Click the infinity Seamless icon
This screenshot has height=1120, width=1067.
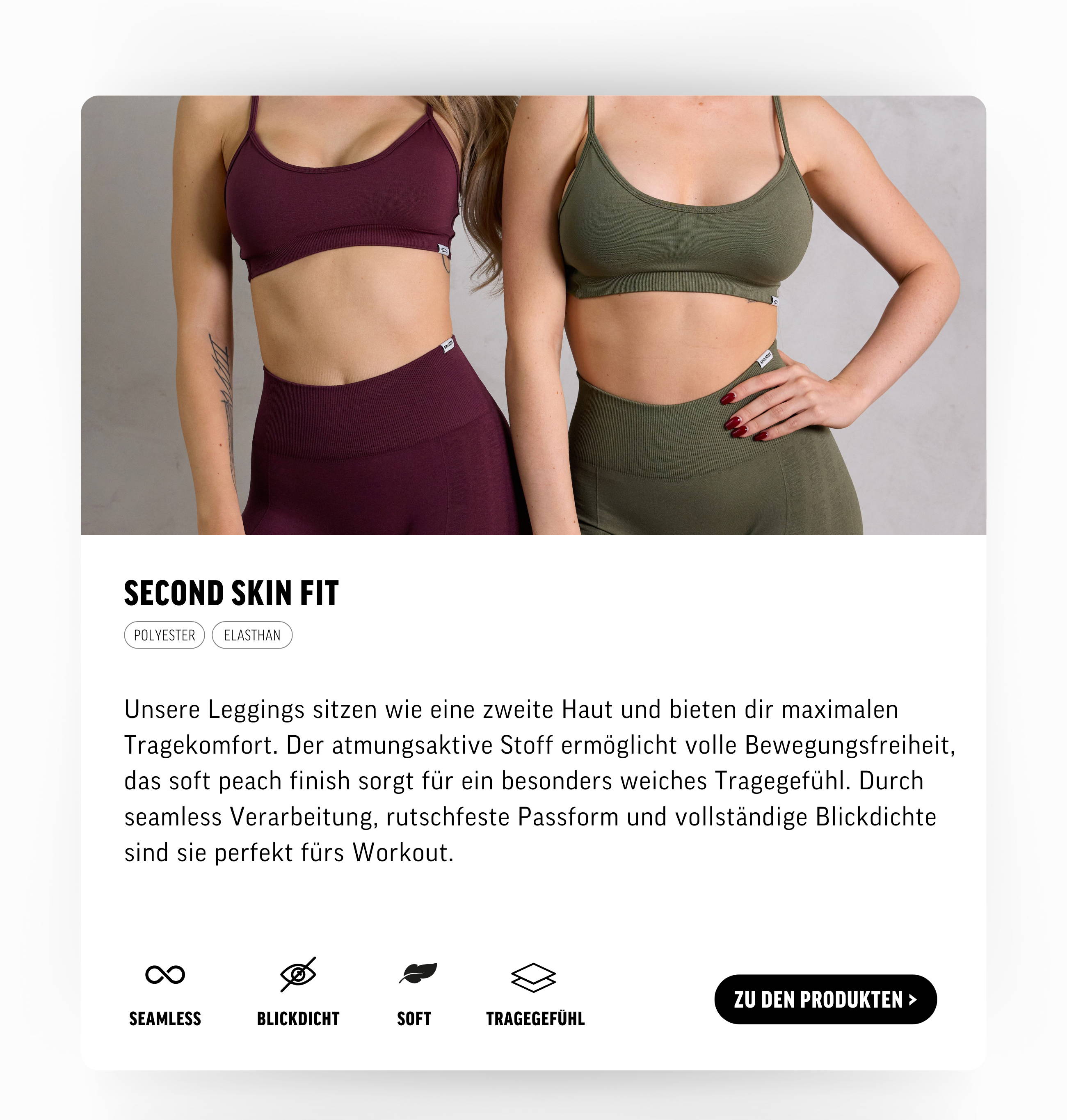(165, 974)
